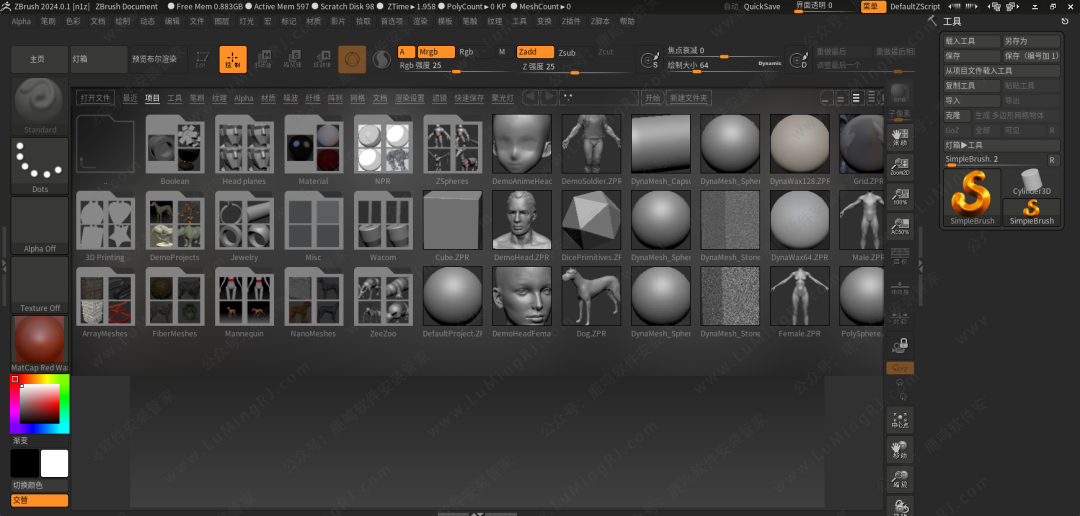Open the Standard brush selector
This screenshot has height=516, width=1080.
[40, 104]
